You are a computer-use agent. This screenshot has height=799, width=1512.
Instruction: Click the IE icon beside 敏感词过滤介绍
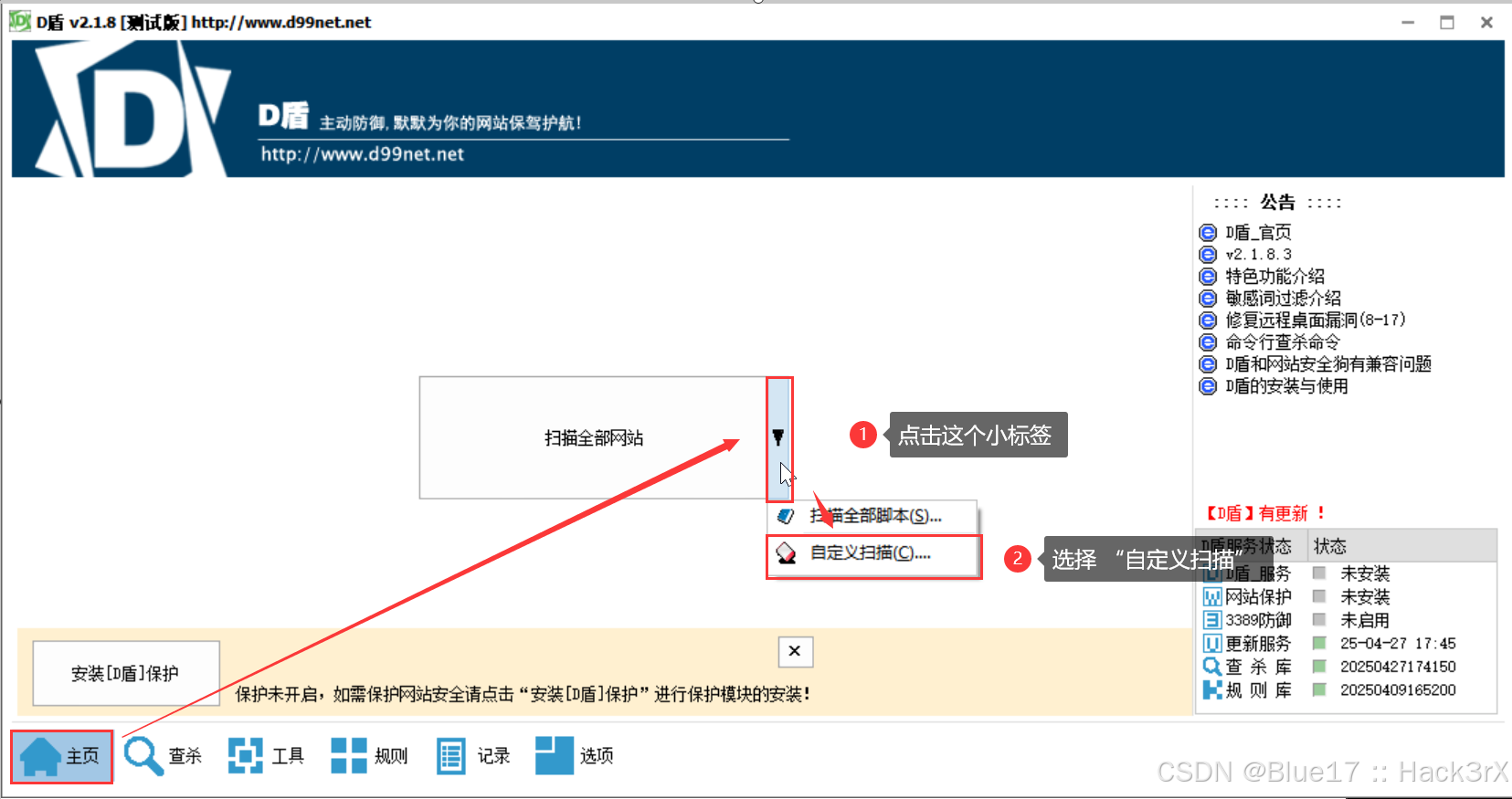(1208, 299)
